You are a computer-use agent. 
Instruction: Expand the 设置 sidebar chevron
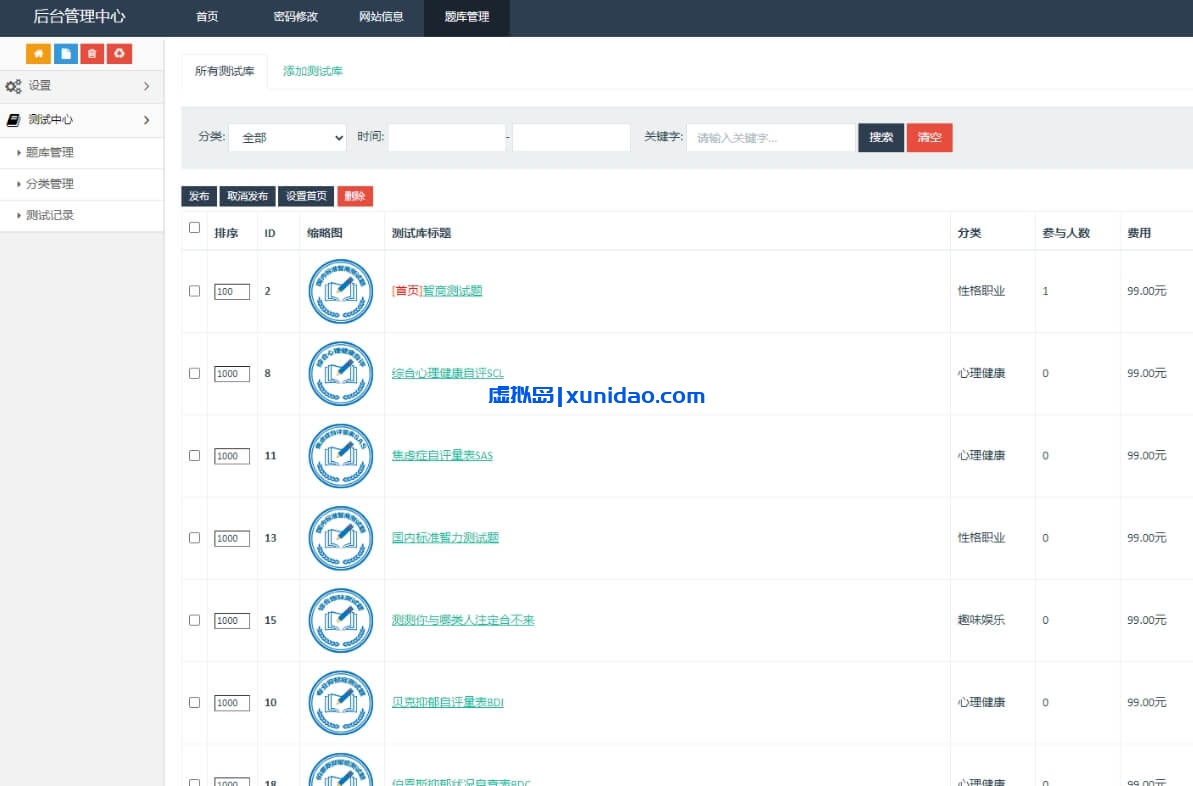click(x=146, y=87)
